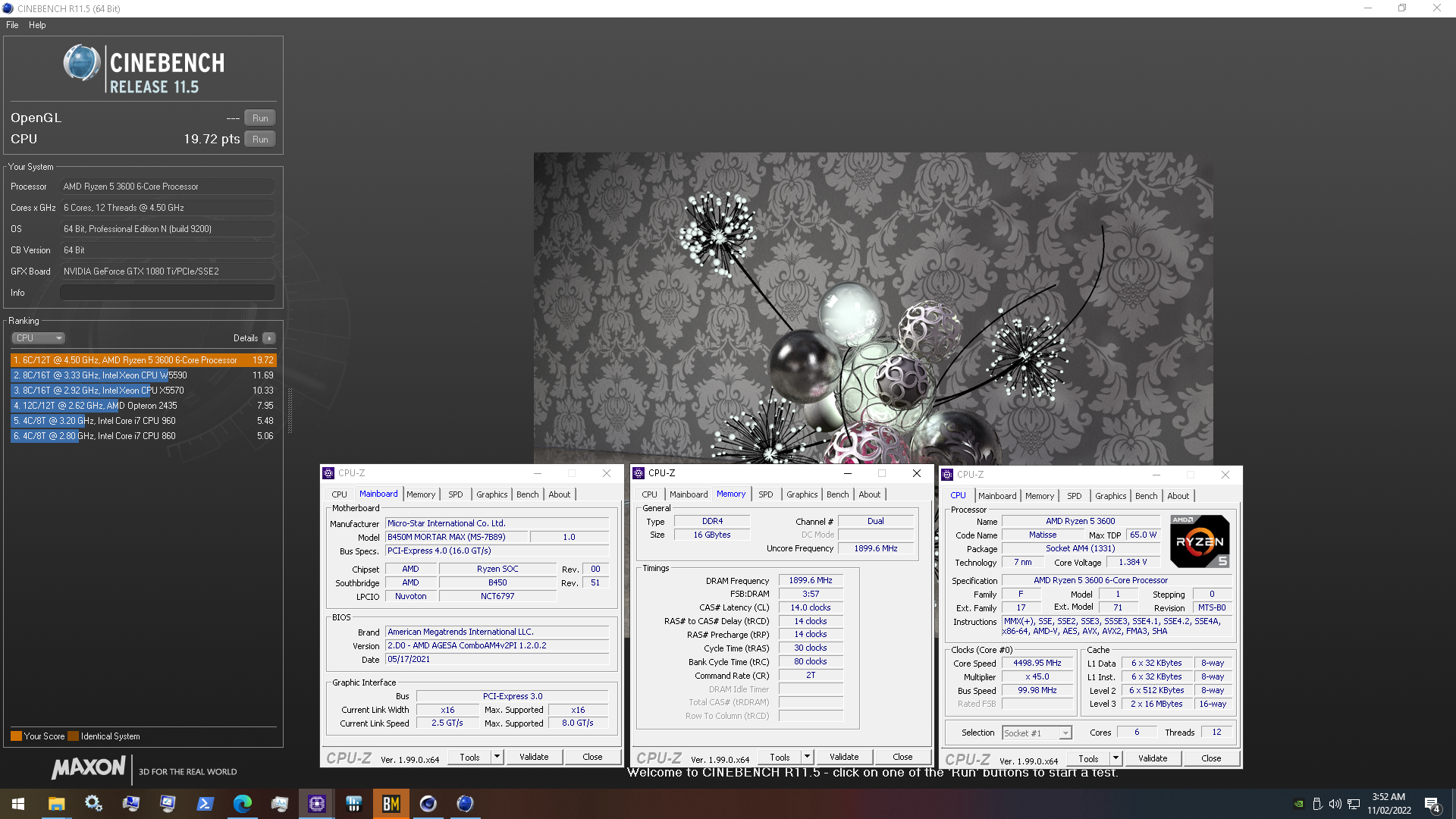Click the ranking panel resize grip handle
The width and height of the screenshot is (1456, 819).
click(x=290, y=410)
